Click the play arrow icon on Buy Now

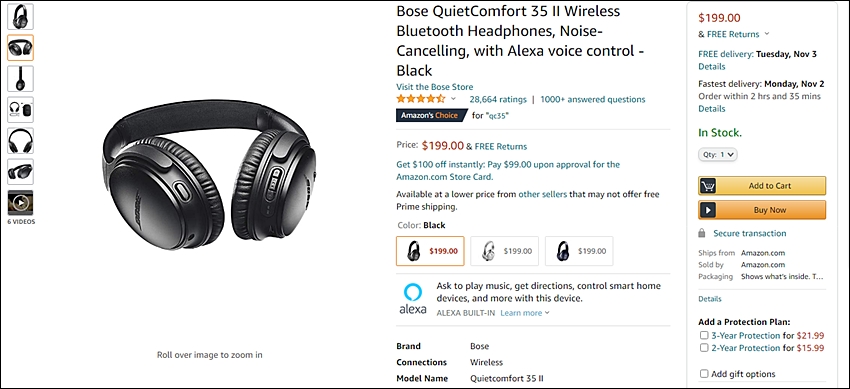pos(707,210)
